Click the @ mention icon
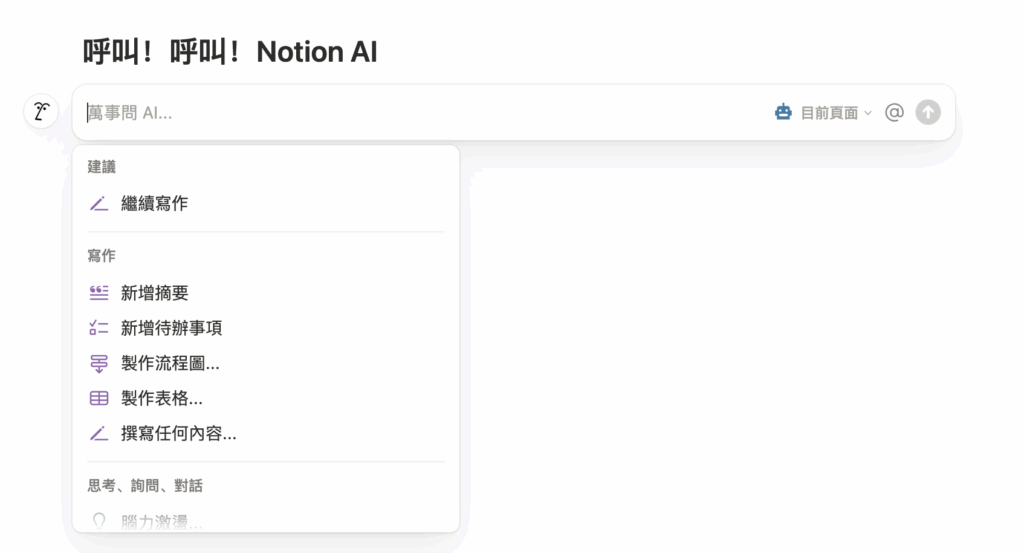The height and width of the screenshot is (553, 1024). (x=894, y=113)
